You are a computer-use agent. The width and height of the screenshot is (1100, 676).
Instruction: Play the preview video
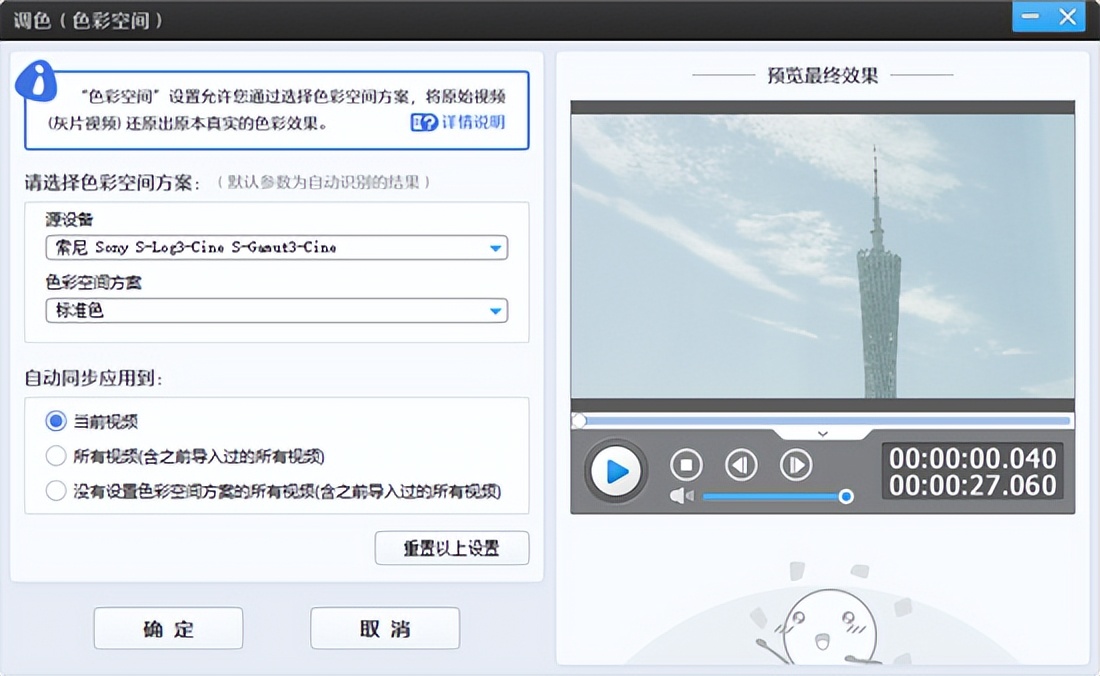(616, 470)
